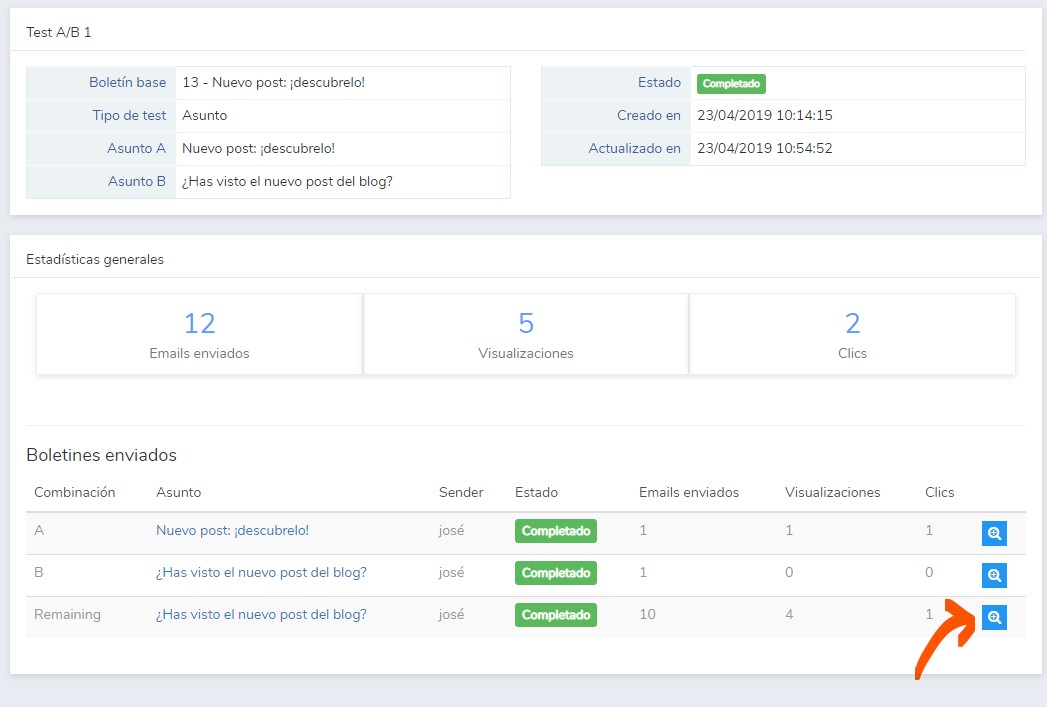Select the 5 Visualizaciones card
The image size is (1047, 707).
tap(526, 334)
